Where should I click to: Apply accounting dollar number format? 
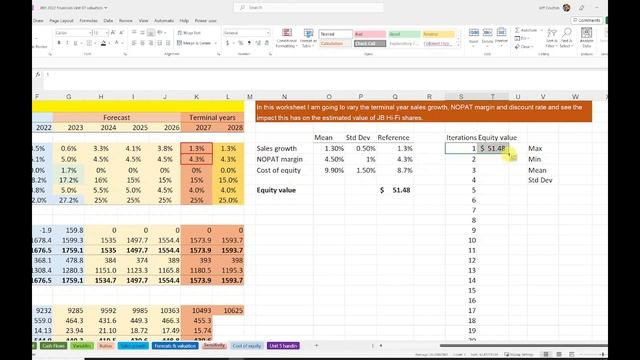[x=227, y=43]
